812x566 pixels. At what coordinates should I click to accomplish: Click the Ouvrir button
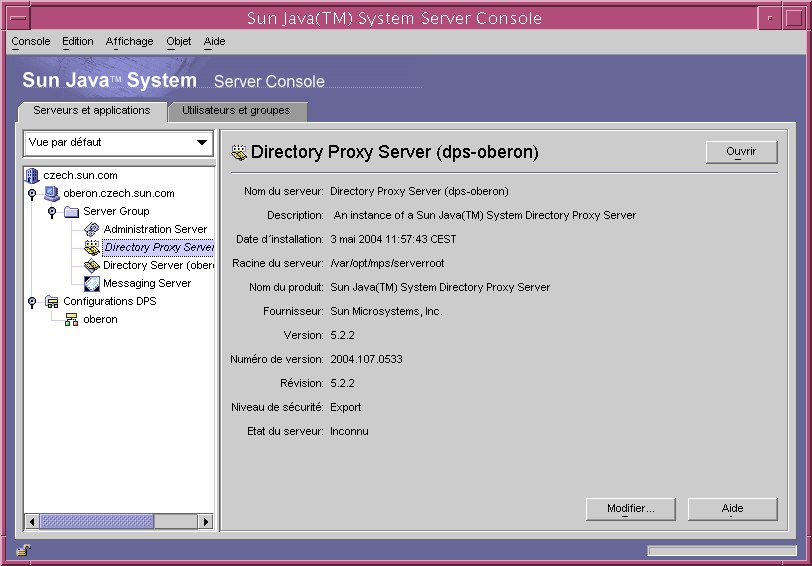coord(741,152)
